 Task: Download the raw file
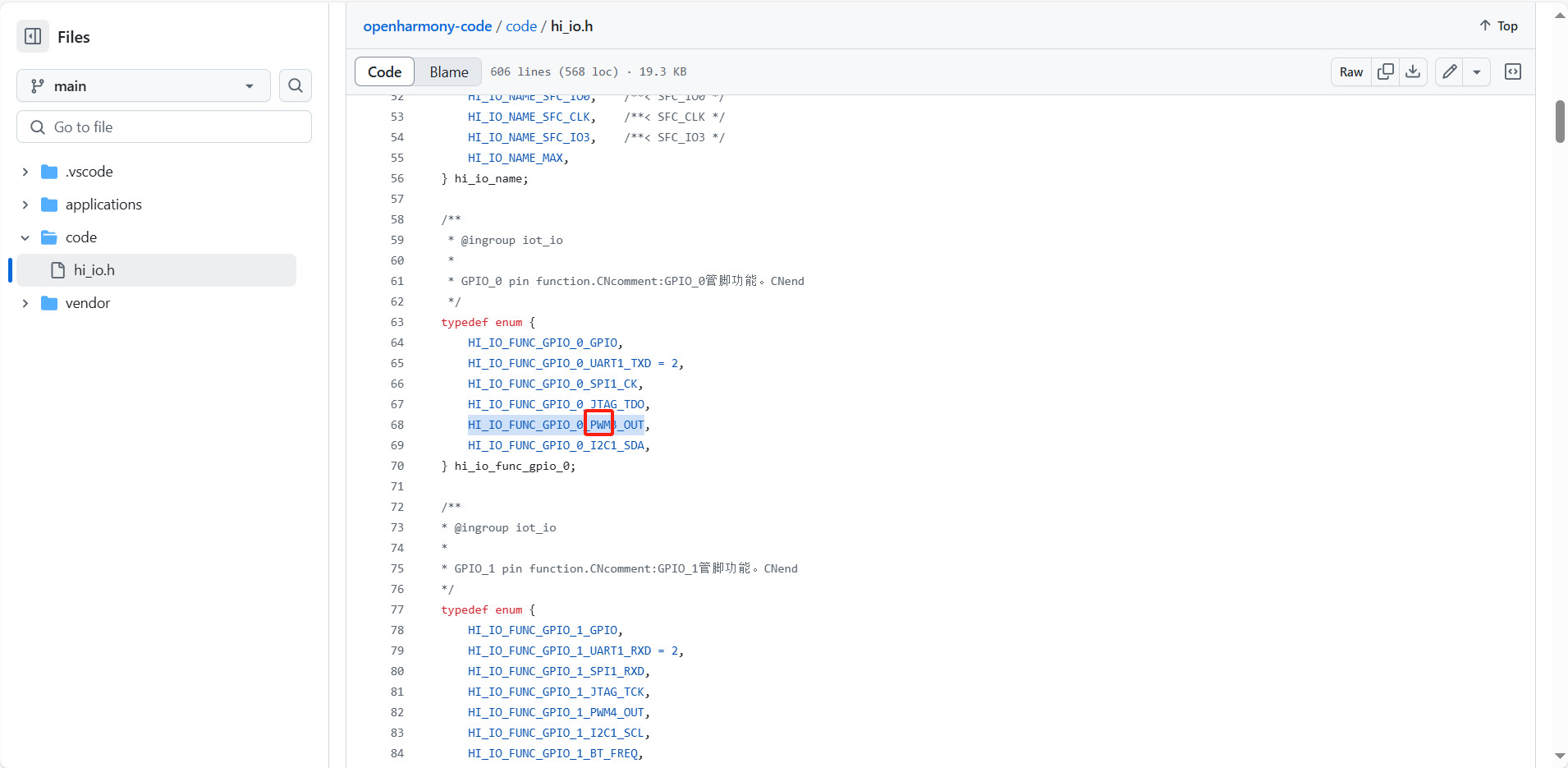pos(1413,71)
